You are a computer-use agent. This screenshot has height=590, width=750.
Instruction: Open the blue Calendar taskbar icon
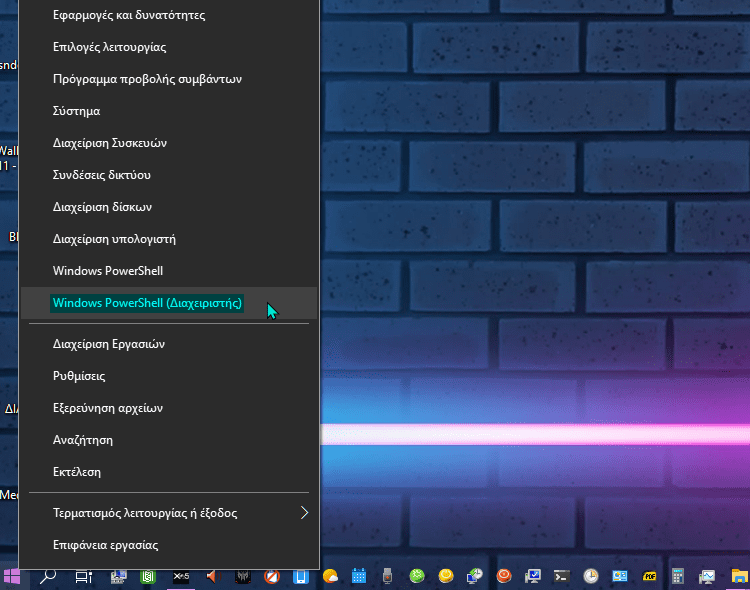pyautogui.click(x=359, y=576)
